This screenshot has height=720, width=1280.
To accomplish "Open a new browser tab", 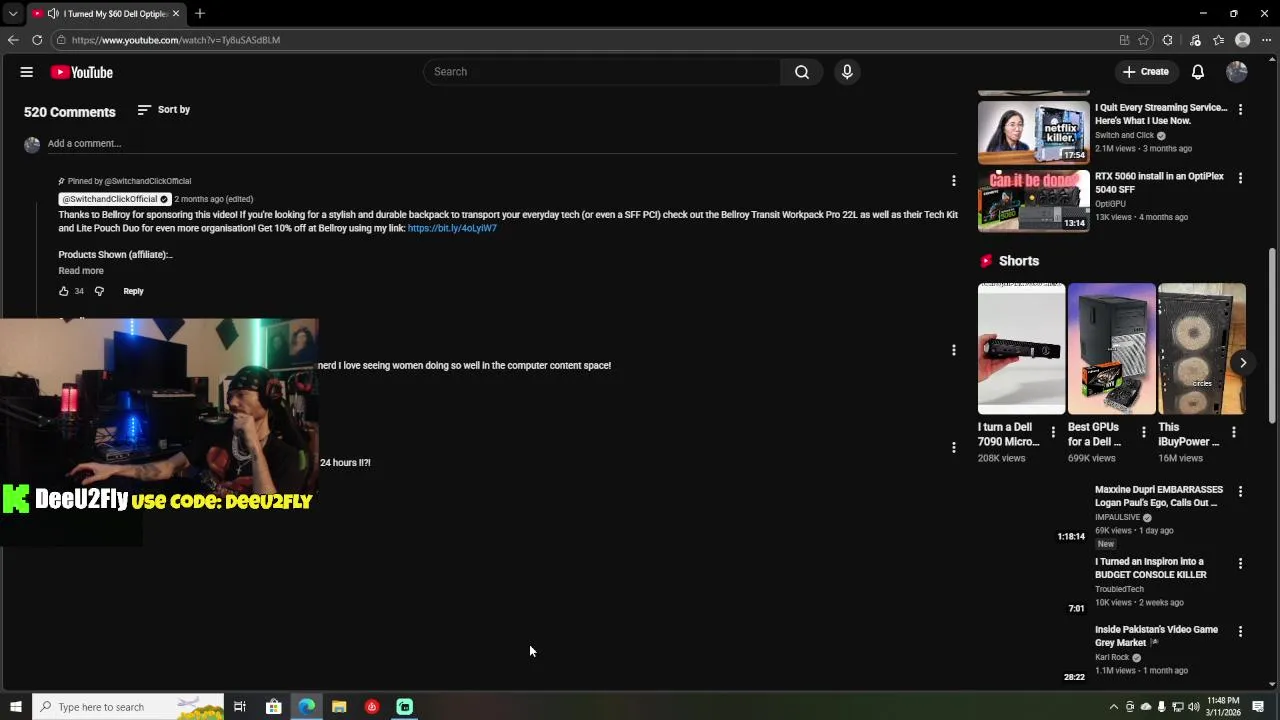I will tap(200, 14).
